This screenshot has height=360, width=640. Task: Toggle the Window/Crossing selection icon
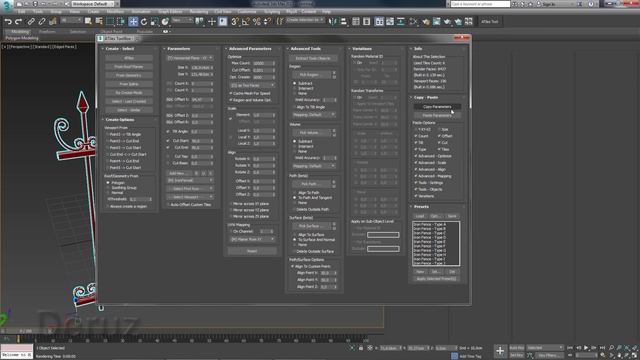[121, 21]
